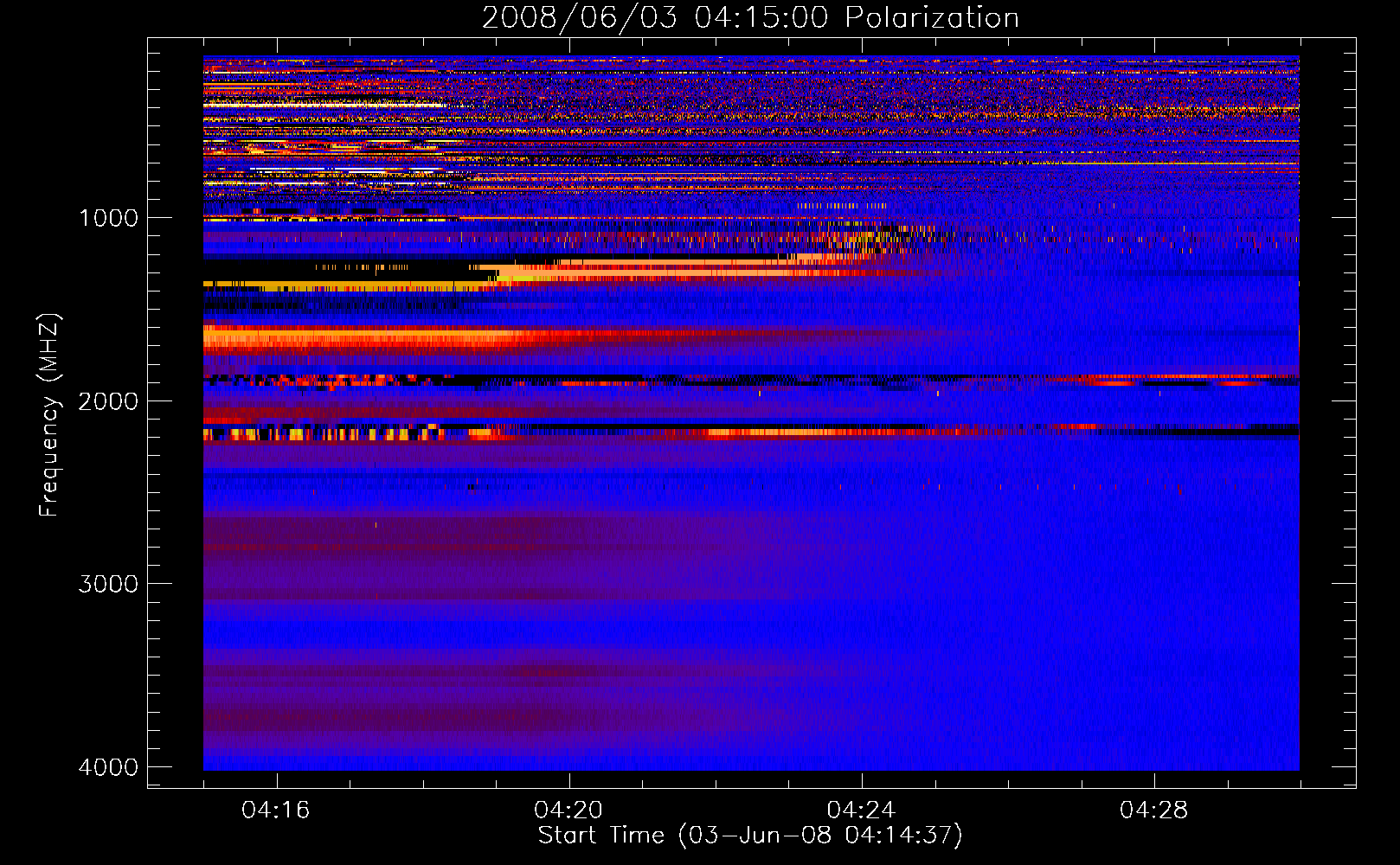Click the 04:24 time tick label
This screenshot has height=865, width=1400.
(861, 811)
